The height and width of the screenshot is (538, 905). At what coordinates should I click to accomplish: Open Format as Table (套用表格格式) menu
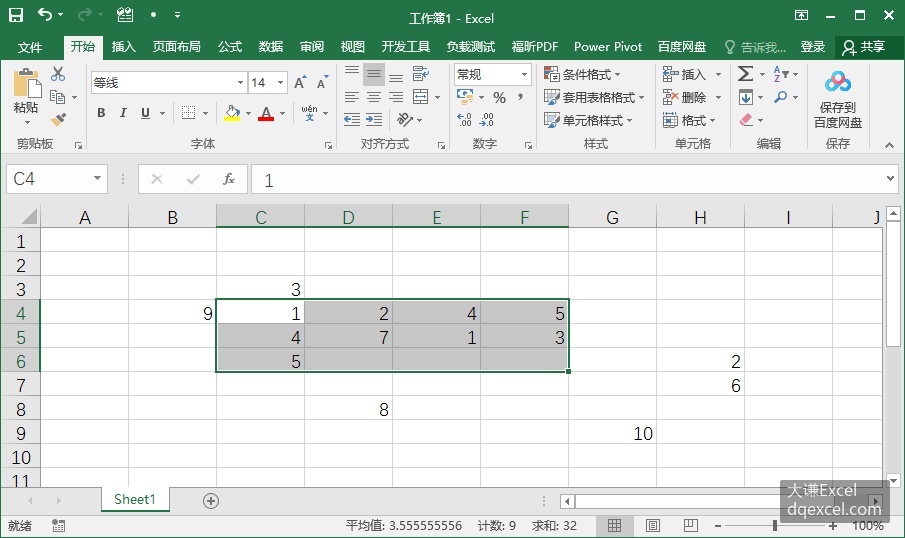pyautogui.click(x=594, y=97)
